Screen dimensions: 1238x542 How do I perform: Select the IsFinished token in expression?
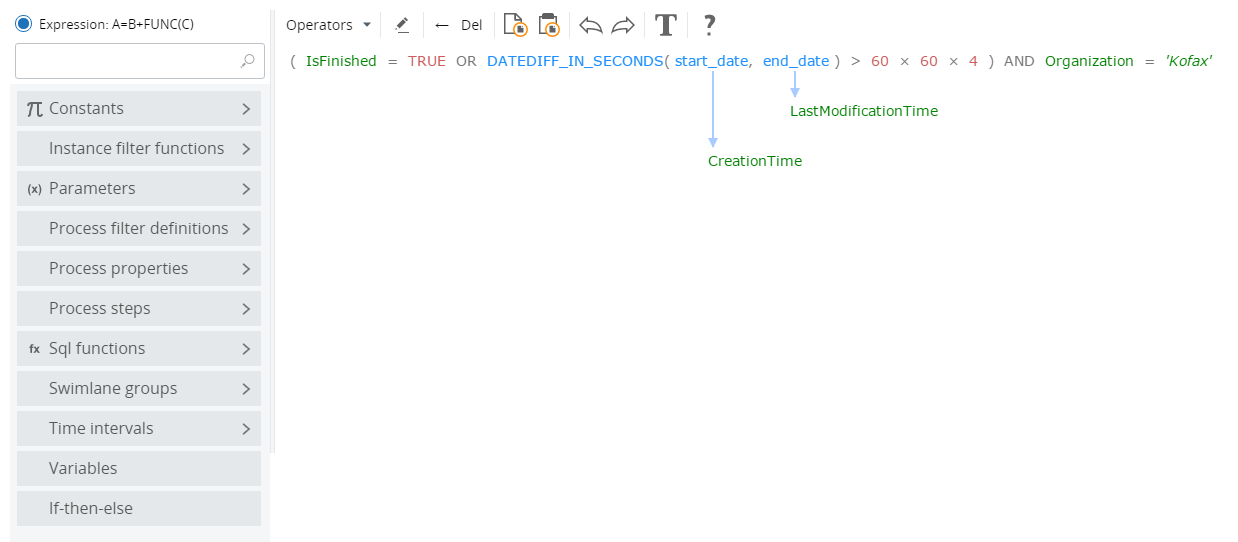(x=341, y=61)
